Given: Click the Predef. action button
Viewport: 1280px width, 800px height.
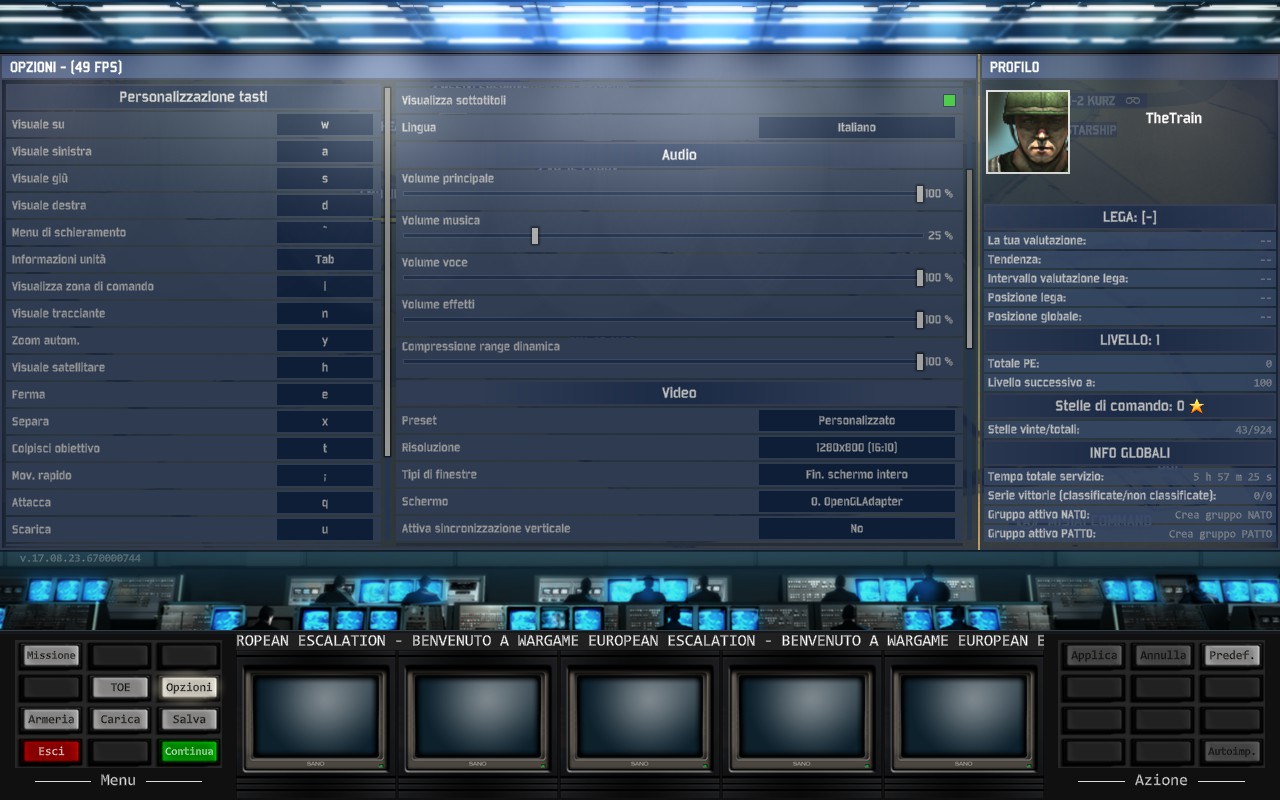Looking at the screenshot, I should pyautogui.click(x=1232, y=656).
